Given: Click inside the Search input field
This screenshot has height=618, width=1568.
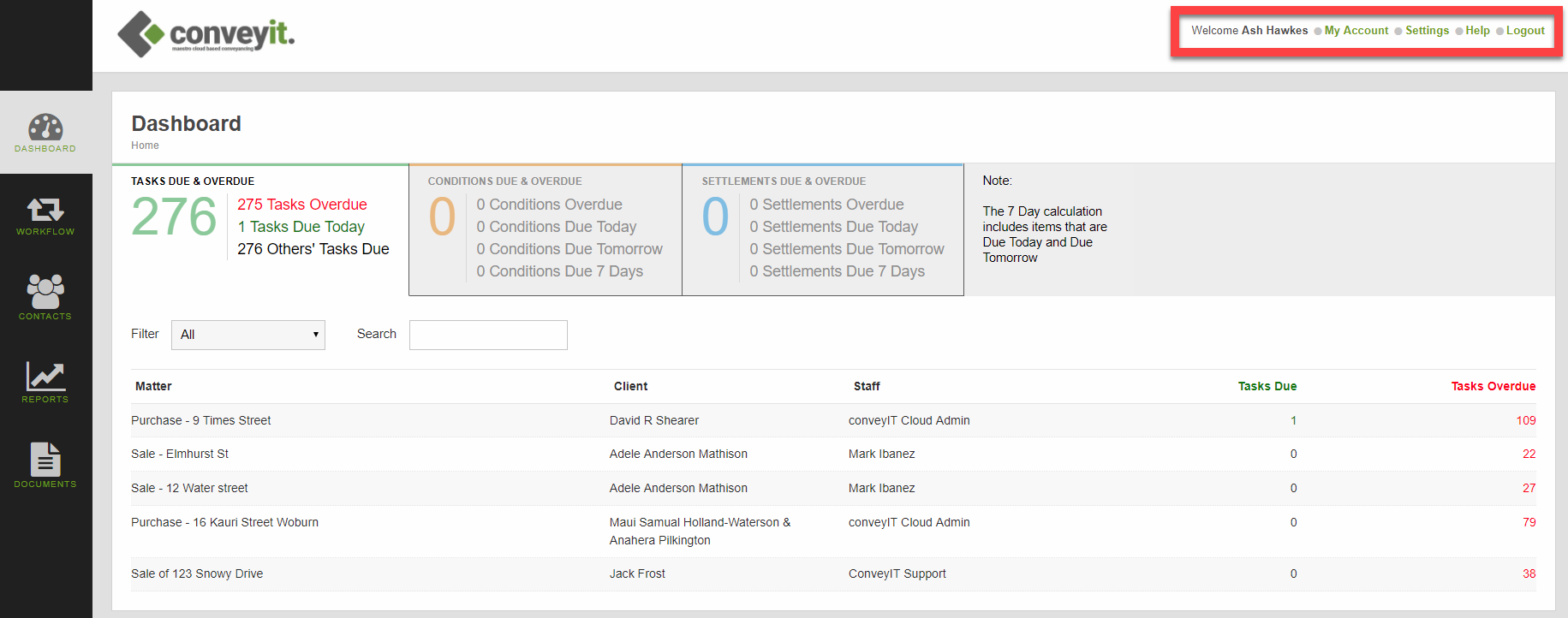Looking at the screenshot, I should (x=488, y=335).
